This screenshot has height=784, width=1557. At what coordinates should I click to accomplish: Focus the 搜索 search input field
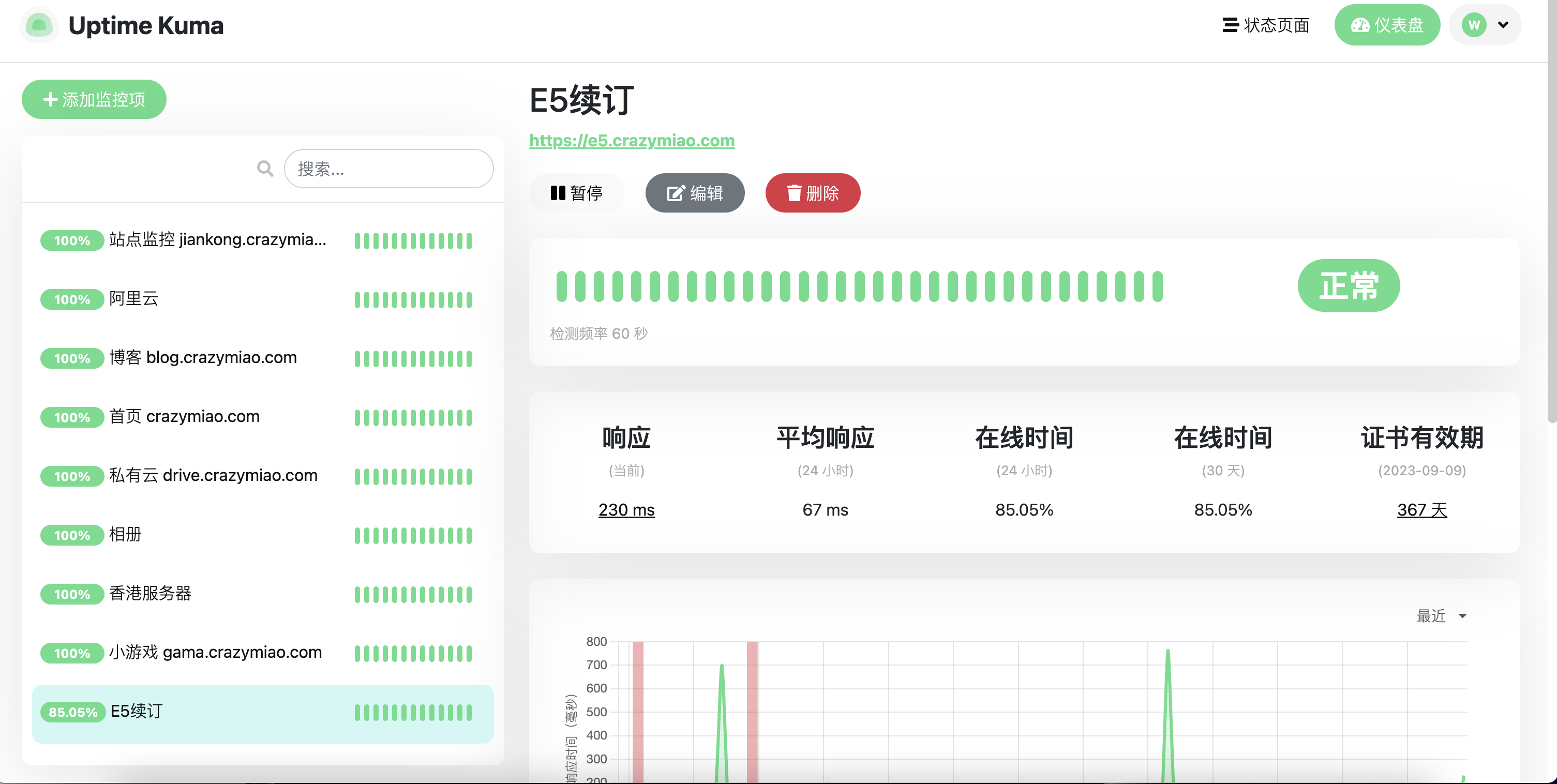click(388, 169)
